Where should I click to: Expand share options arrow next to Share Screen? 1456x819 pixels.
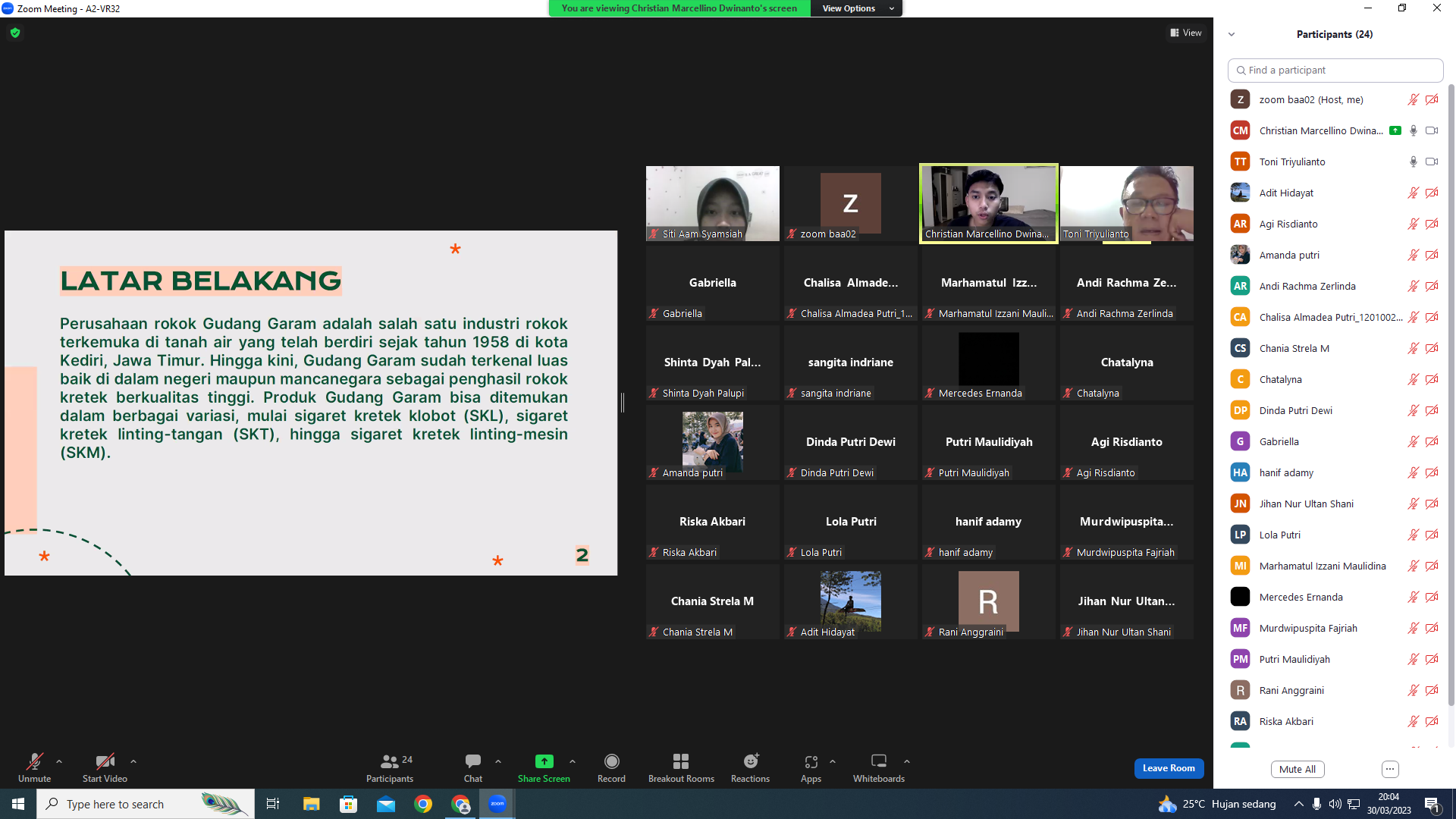point(573,761)
